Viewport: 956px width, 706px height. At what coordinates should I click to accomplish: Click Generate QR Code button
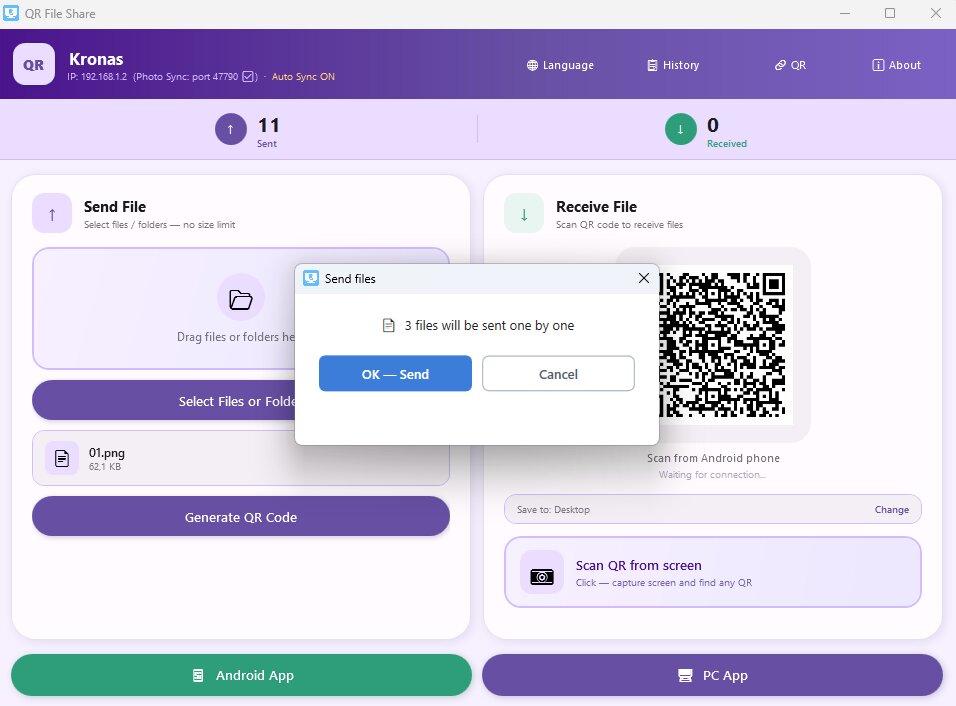(x=241, y=516)
